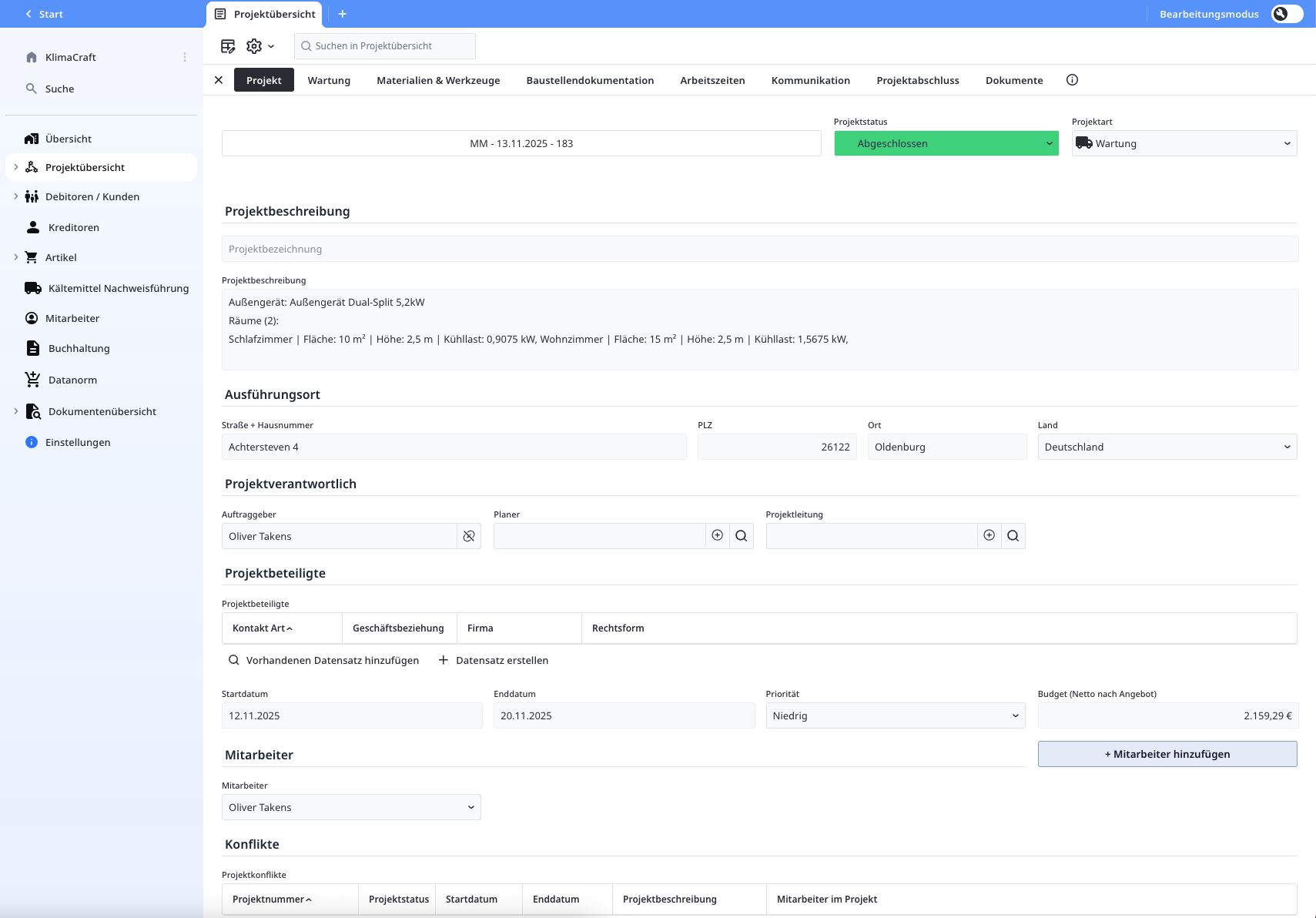Switch to the Baustellendokumentation tab

tap(590, 79)
